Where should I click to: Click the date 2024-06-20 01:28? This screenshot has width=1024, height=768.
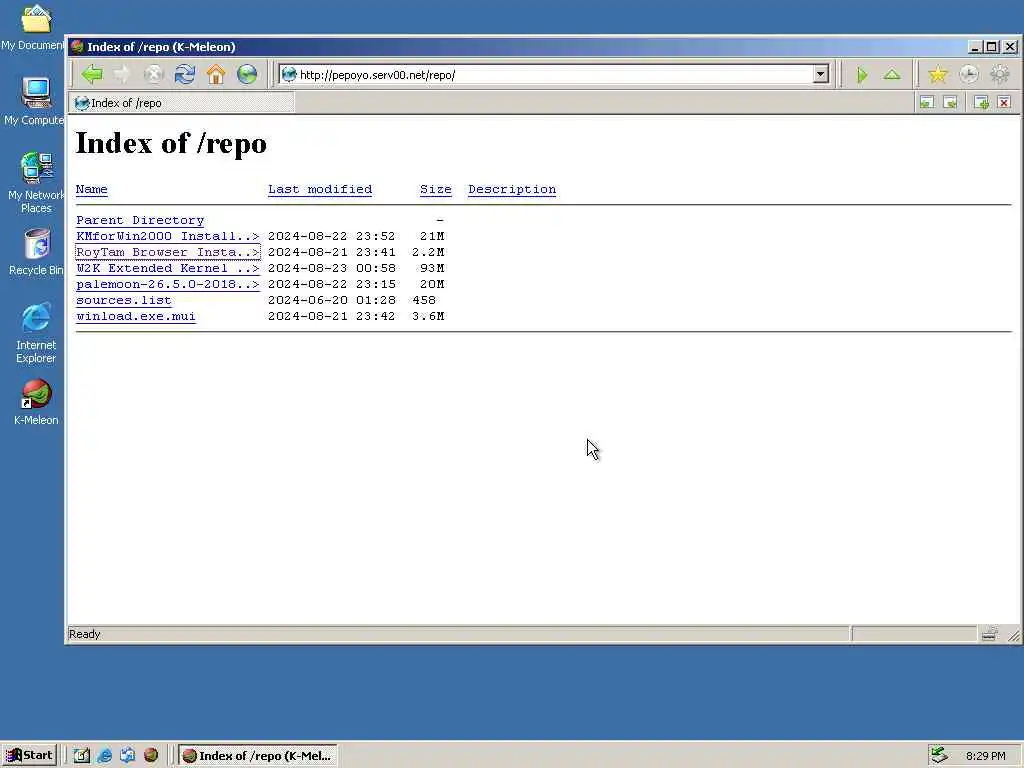(332, 300)
